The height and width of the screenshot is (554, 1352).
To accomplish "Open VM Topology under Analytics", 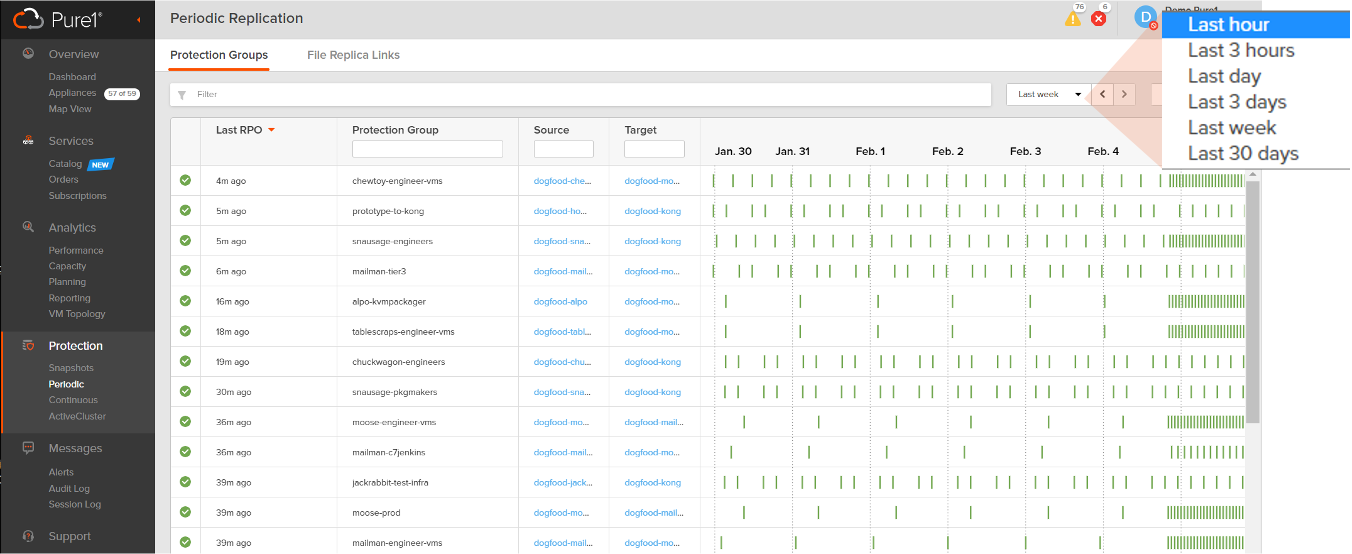I will pyautogui.click(x=77, y=314).
